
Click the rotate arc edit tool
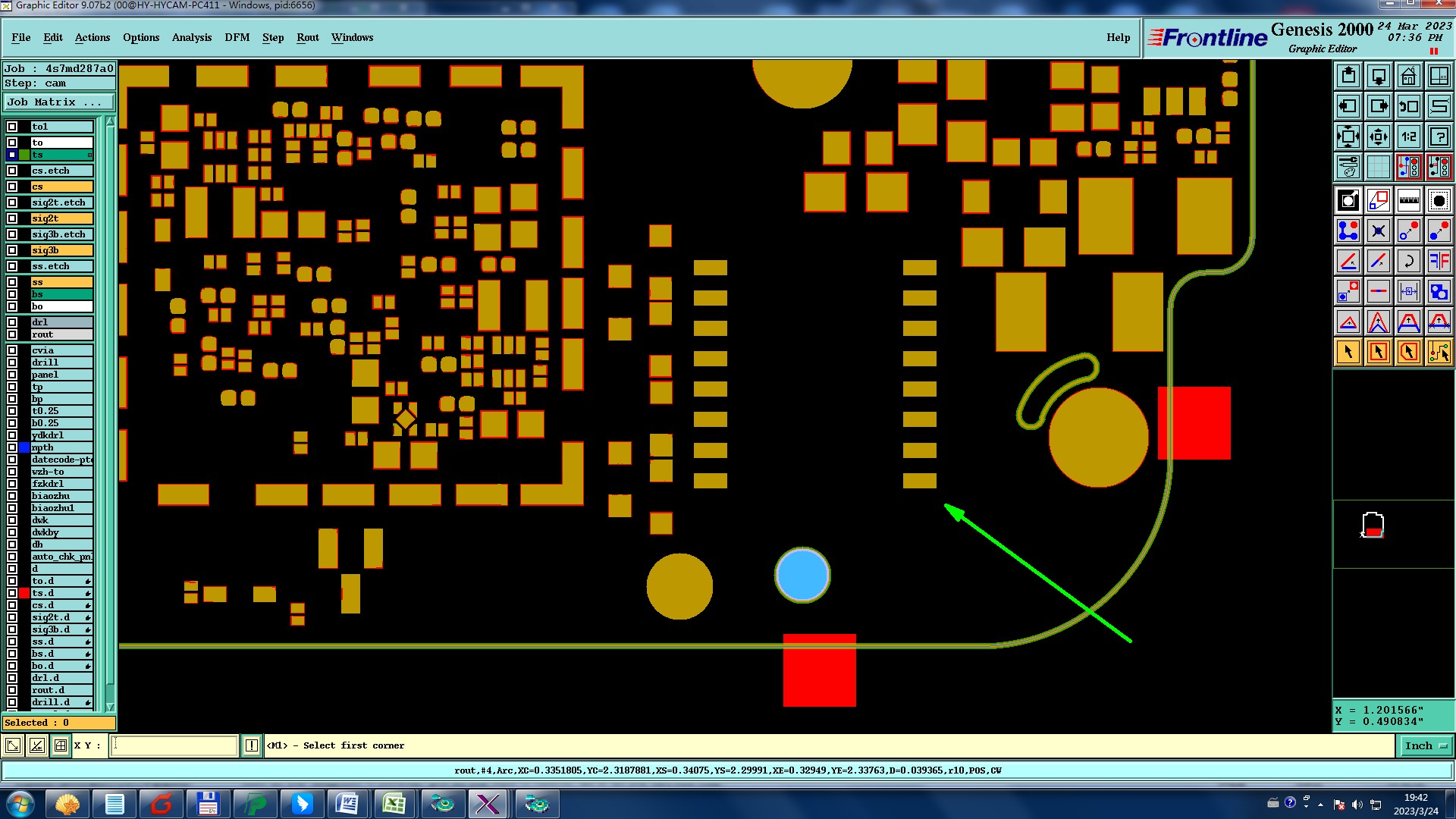[x=1408, y=262]
